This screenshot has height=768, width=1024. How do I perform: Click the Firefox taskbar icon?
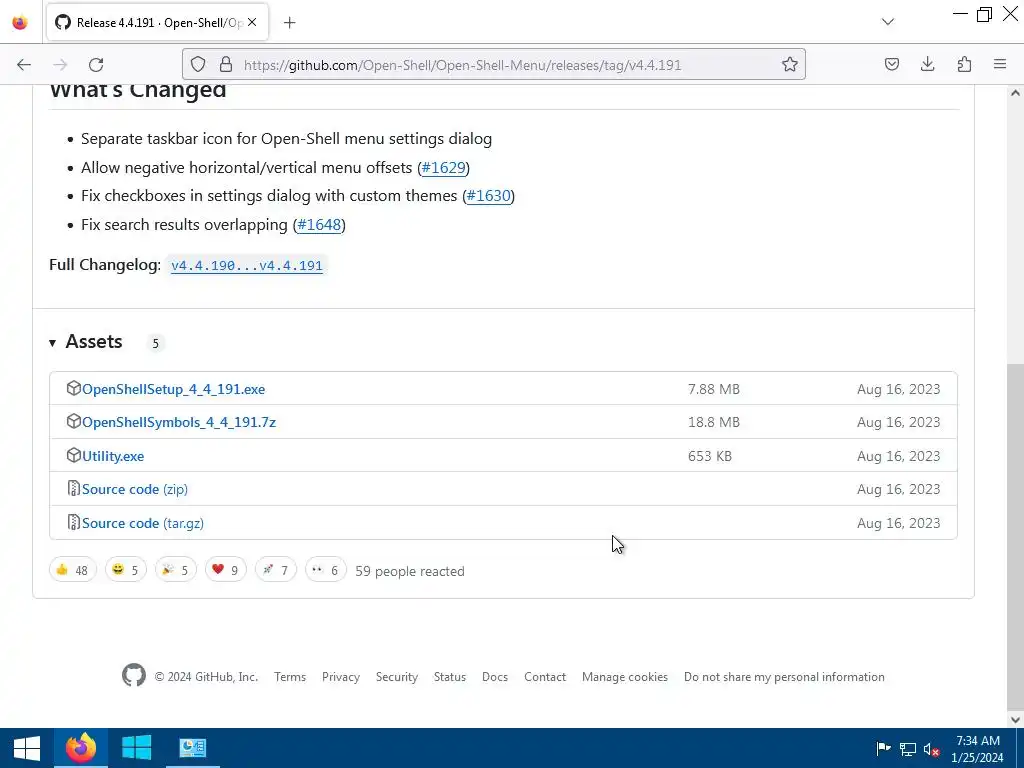coord(81,748)
